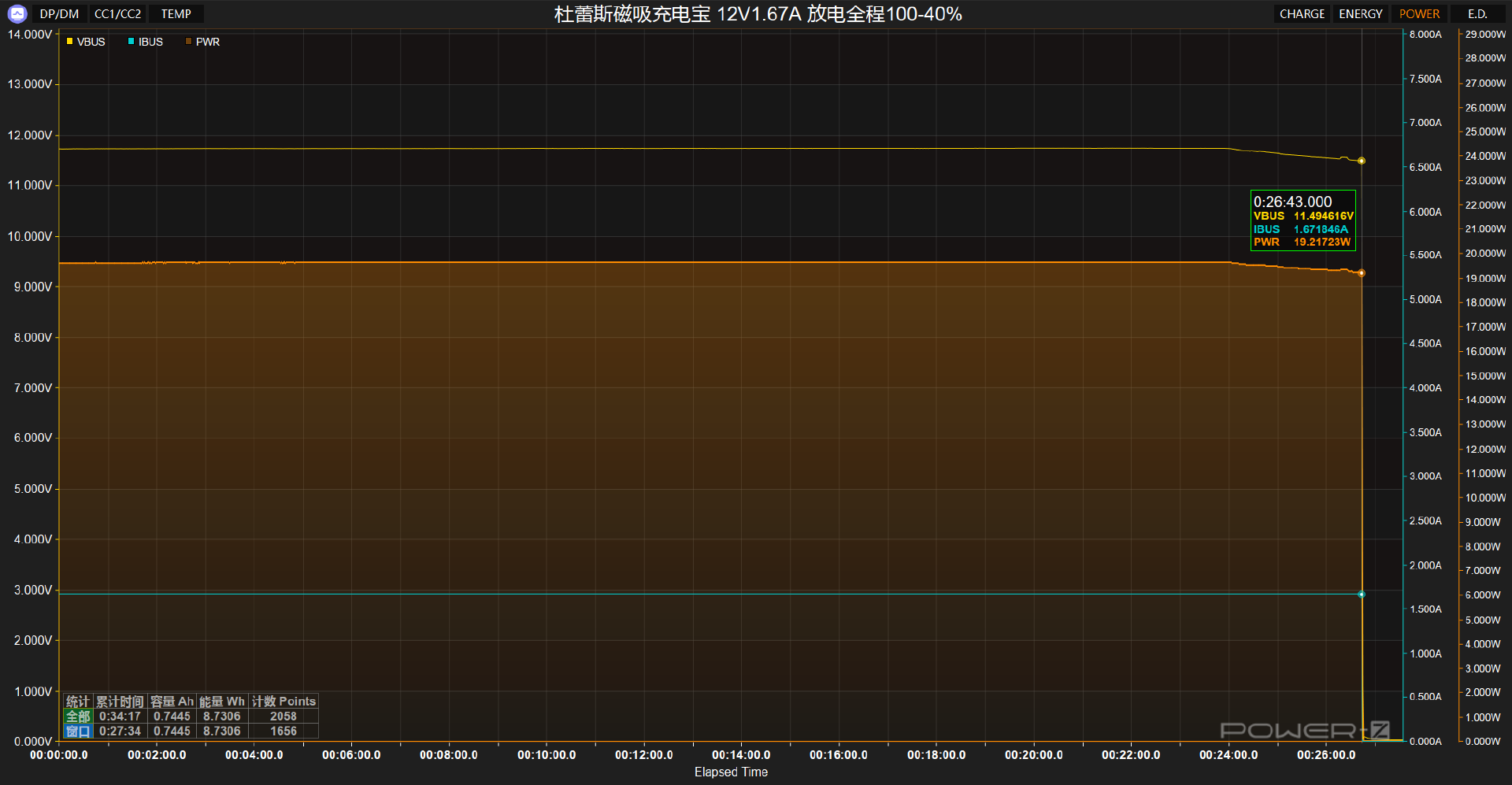The width and height of the screenshot is (1512, 785).
Task: Open the TEMP tab
Action: [176, 14]
